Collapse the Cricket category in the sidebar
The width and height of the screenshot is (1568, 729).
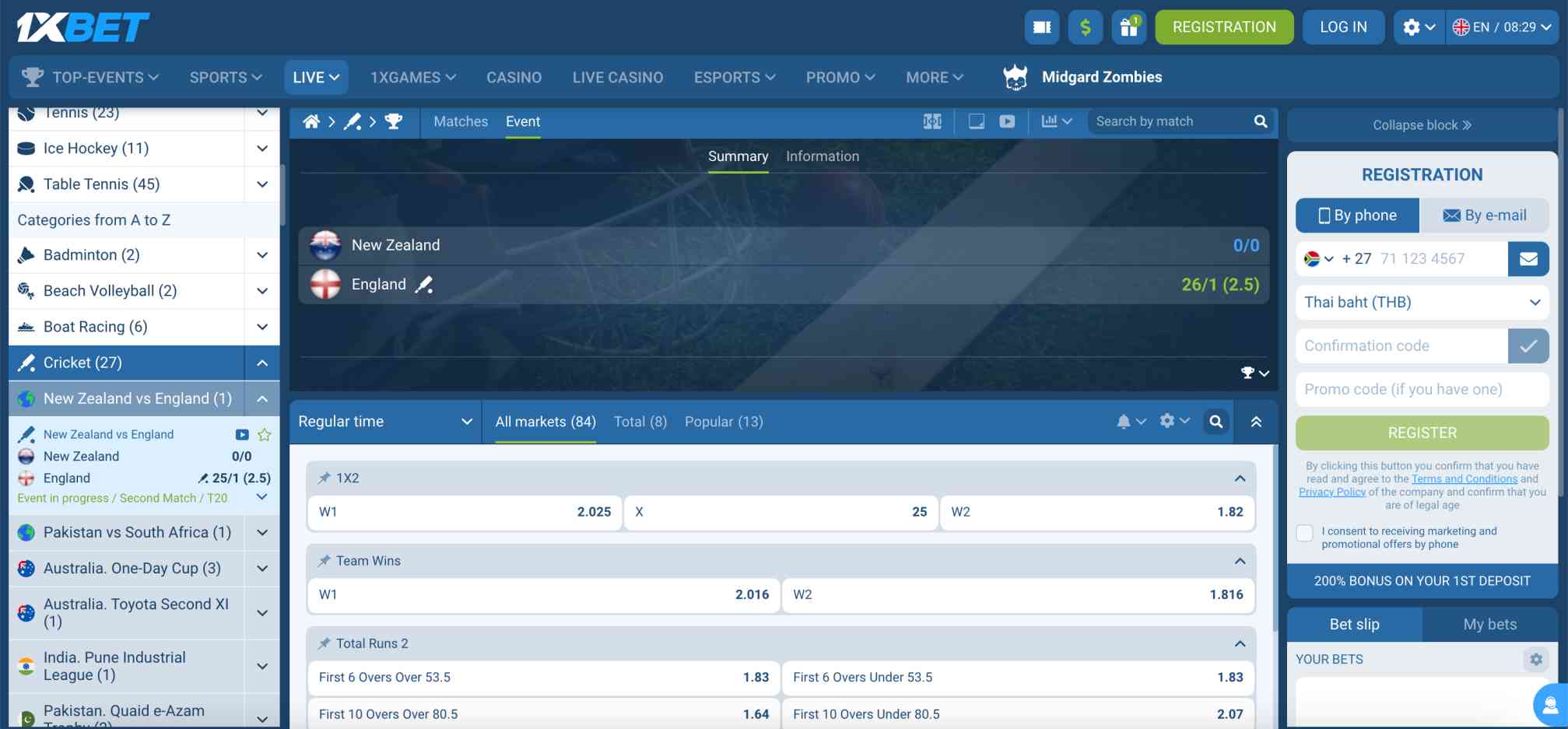[261, 363]
